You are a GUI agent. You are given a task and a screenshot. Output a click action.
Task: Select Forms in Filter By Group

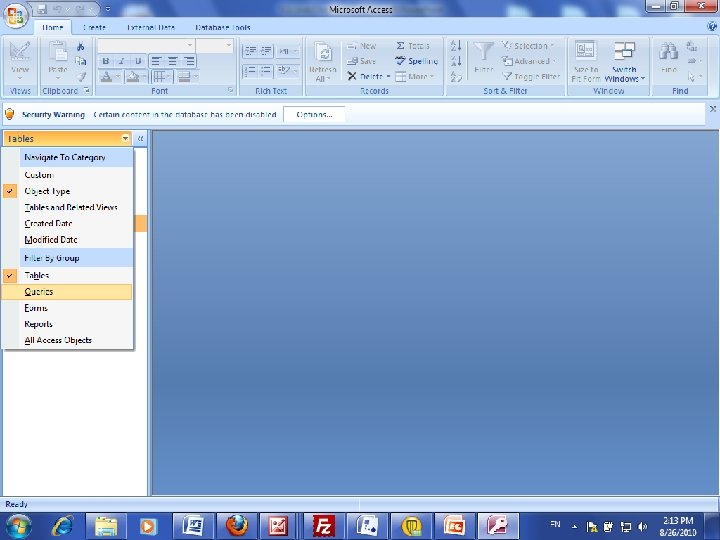click(x=68, y=308)
